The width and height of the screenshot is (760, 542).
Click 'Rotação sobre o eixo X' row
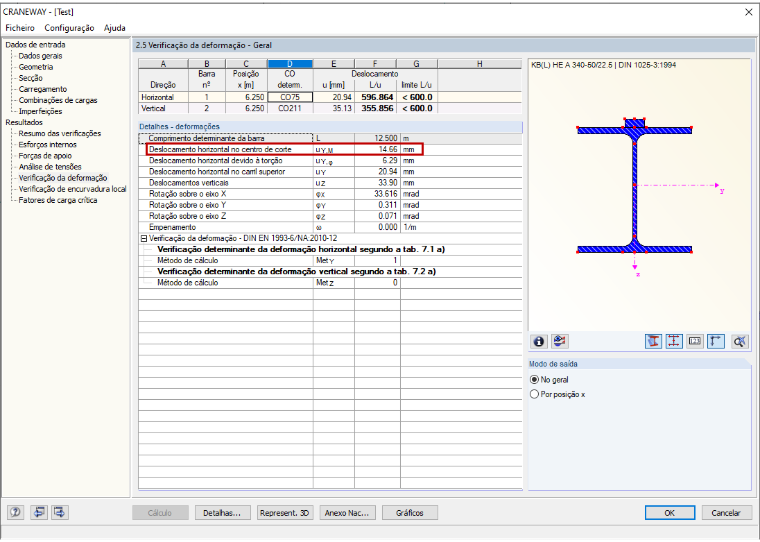(331, 194)
